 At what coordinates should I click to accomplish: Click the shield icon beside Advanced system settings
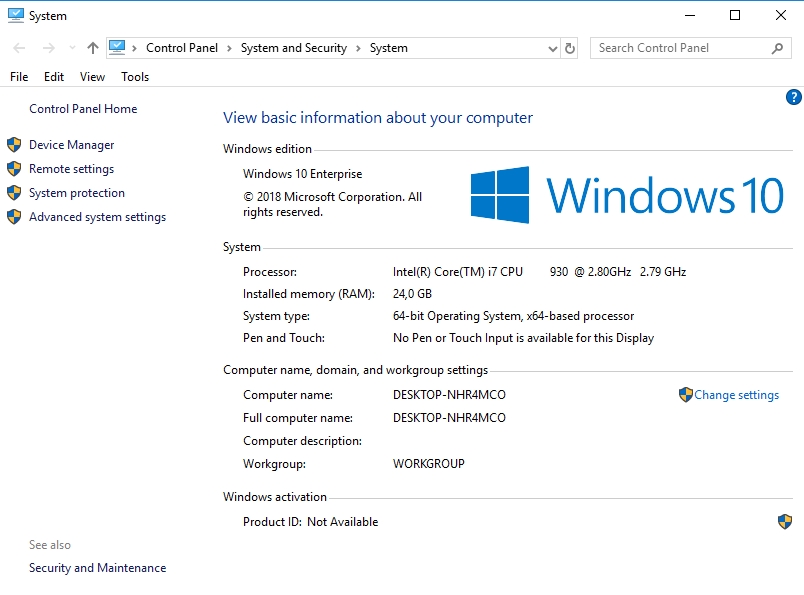point(14,216)
